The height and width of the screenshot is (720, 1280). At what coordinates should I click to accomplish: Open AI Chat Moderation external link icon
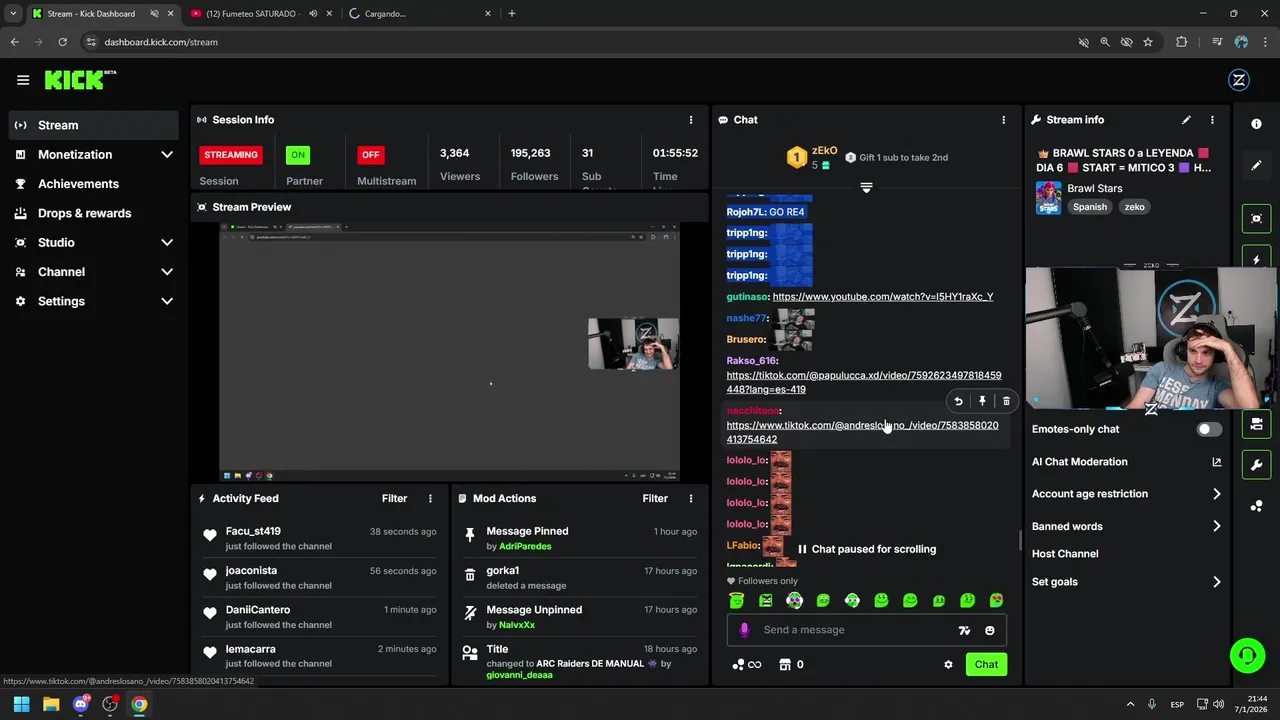tap(1216, 462)
